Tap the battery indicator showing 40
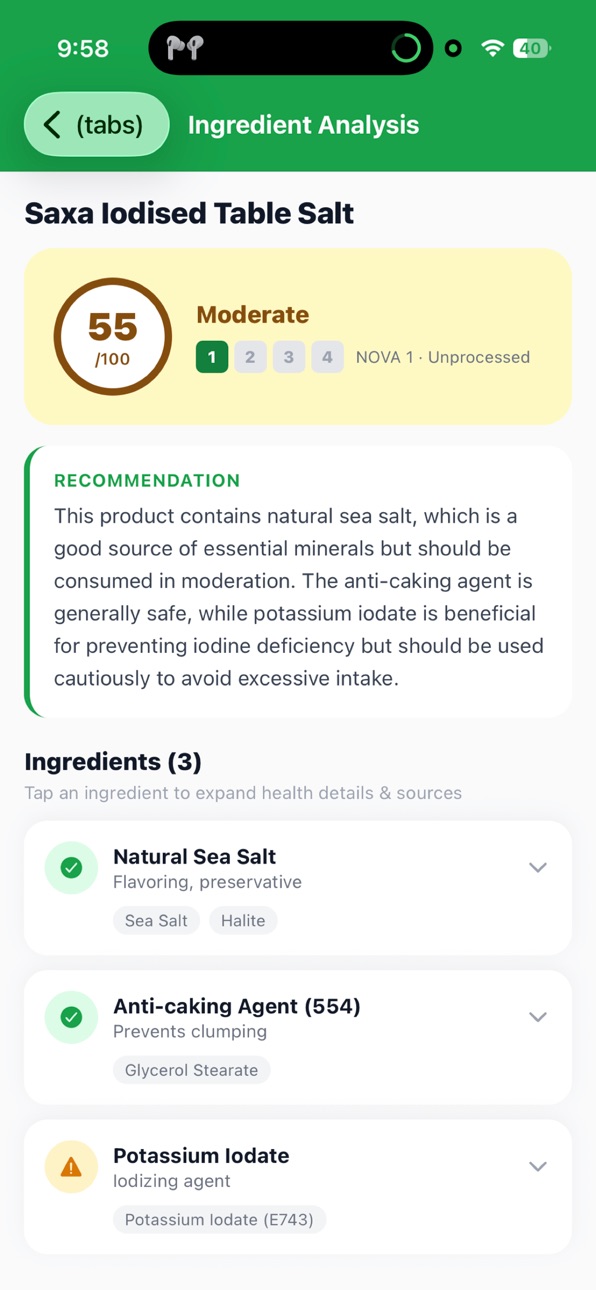The width and height of the screenshot is (596, 1290). coord(531,48)
